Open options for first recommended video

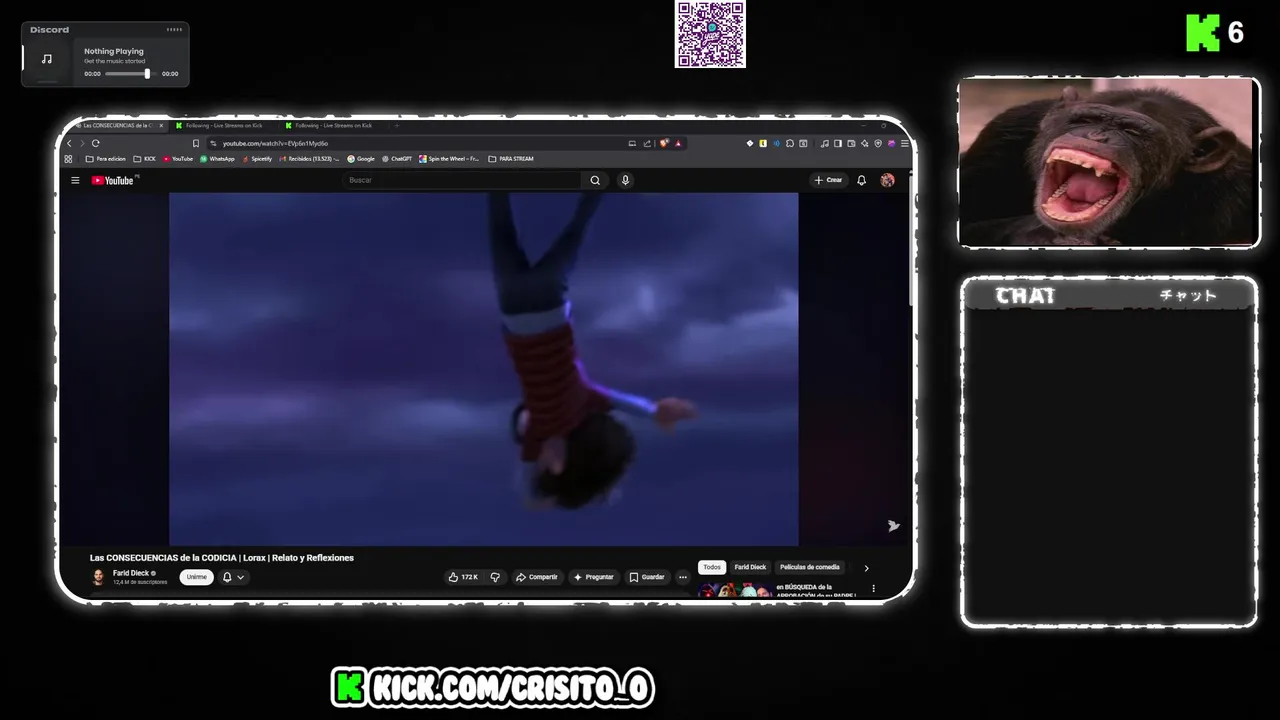click(x=873, y=588)
